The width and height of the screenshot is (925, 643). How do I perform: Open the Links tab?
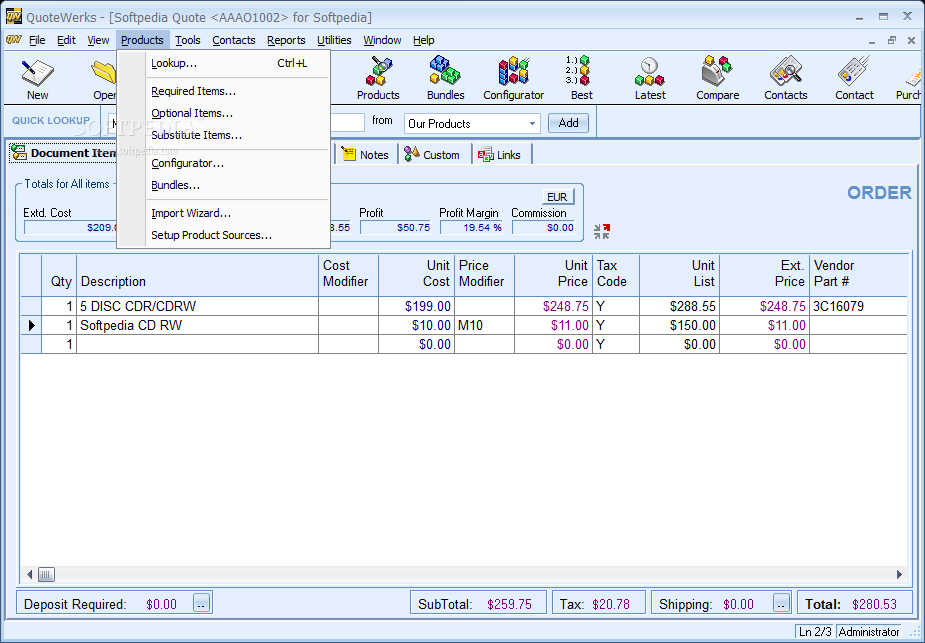click(x=500, y=155)
